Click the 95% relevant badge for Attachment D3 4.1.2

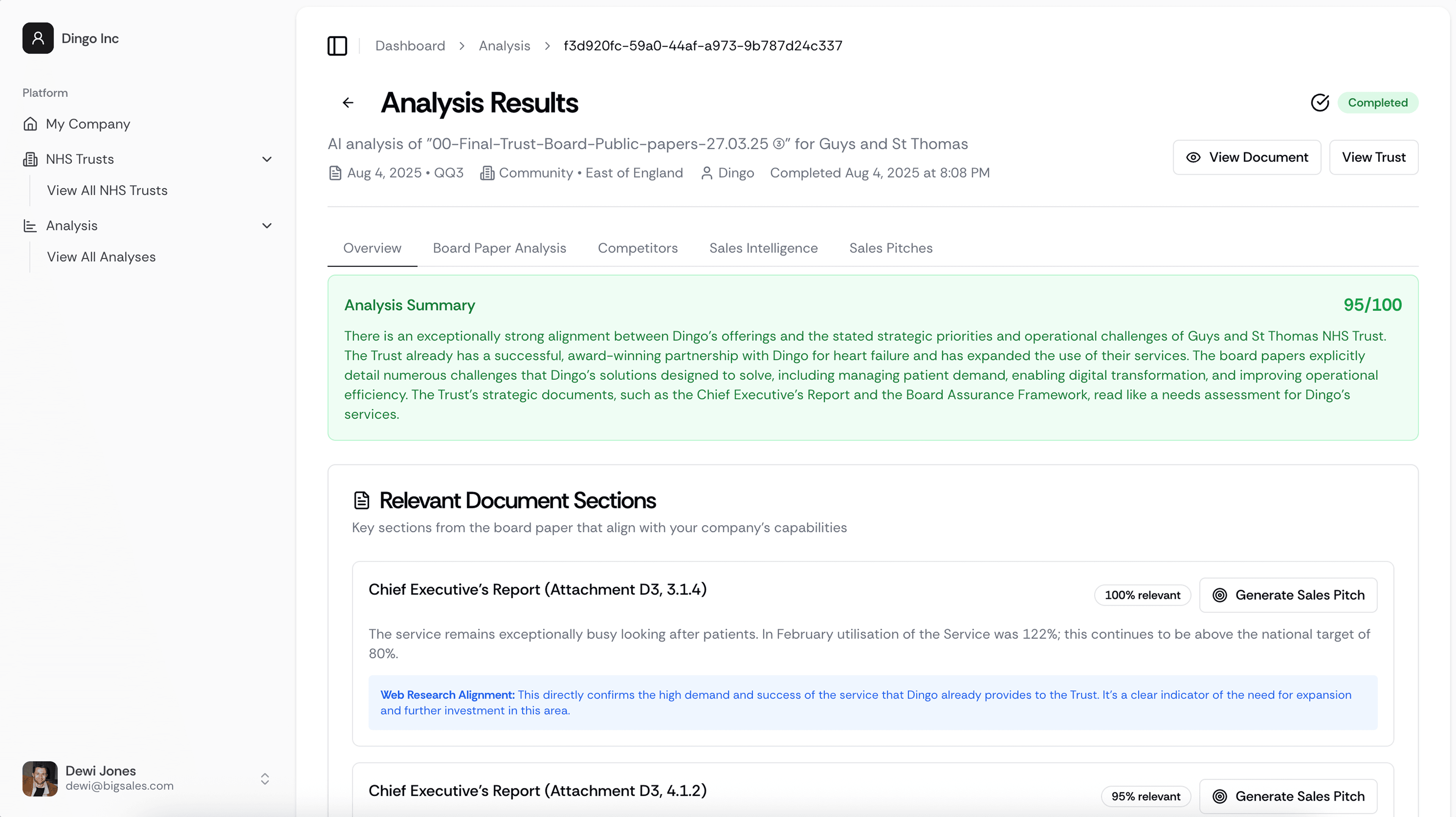click(1146, 796)
